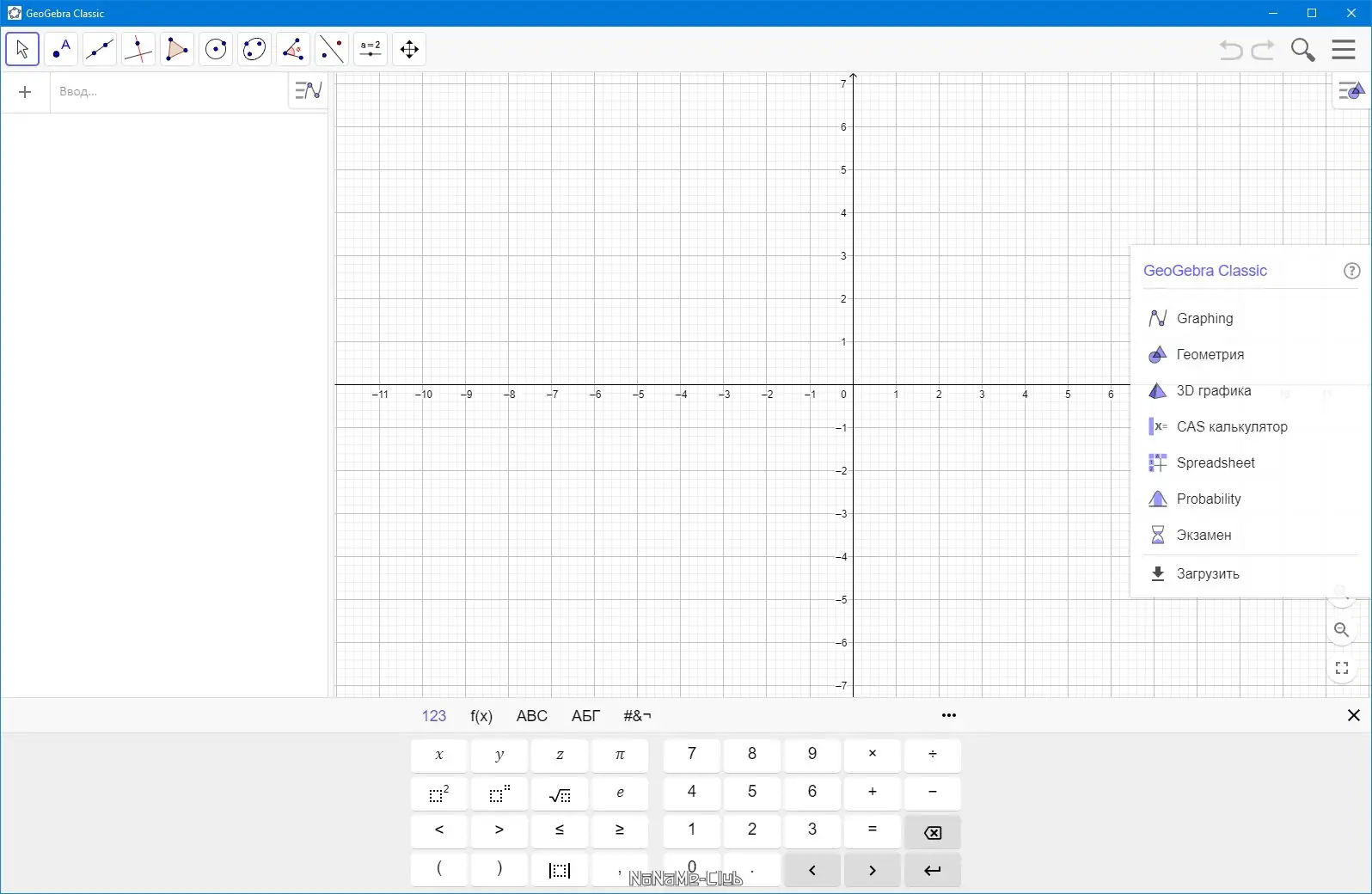The width and height of the screenshot is (1372, 894).
Task: Open GeoGebra Classic help question mark
Action: click(1351, 271)
